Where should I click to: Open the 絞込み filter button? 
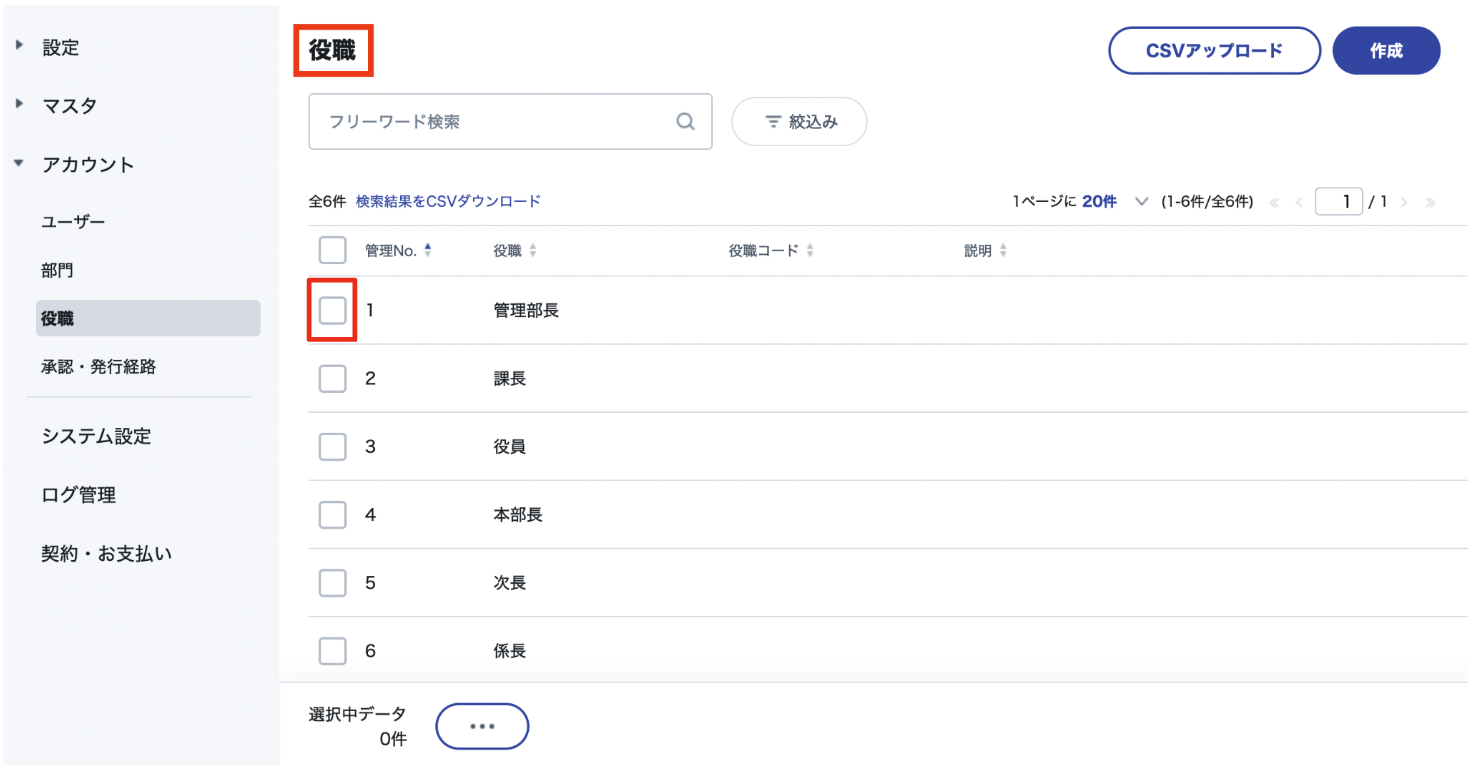[x=799, y=122]
